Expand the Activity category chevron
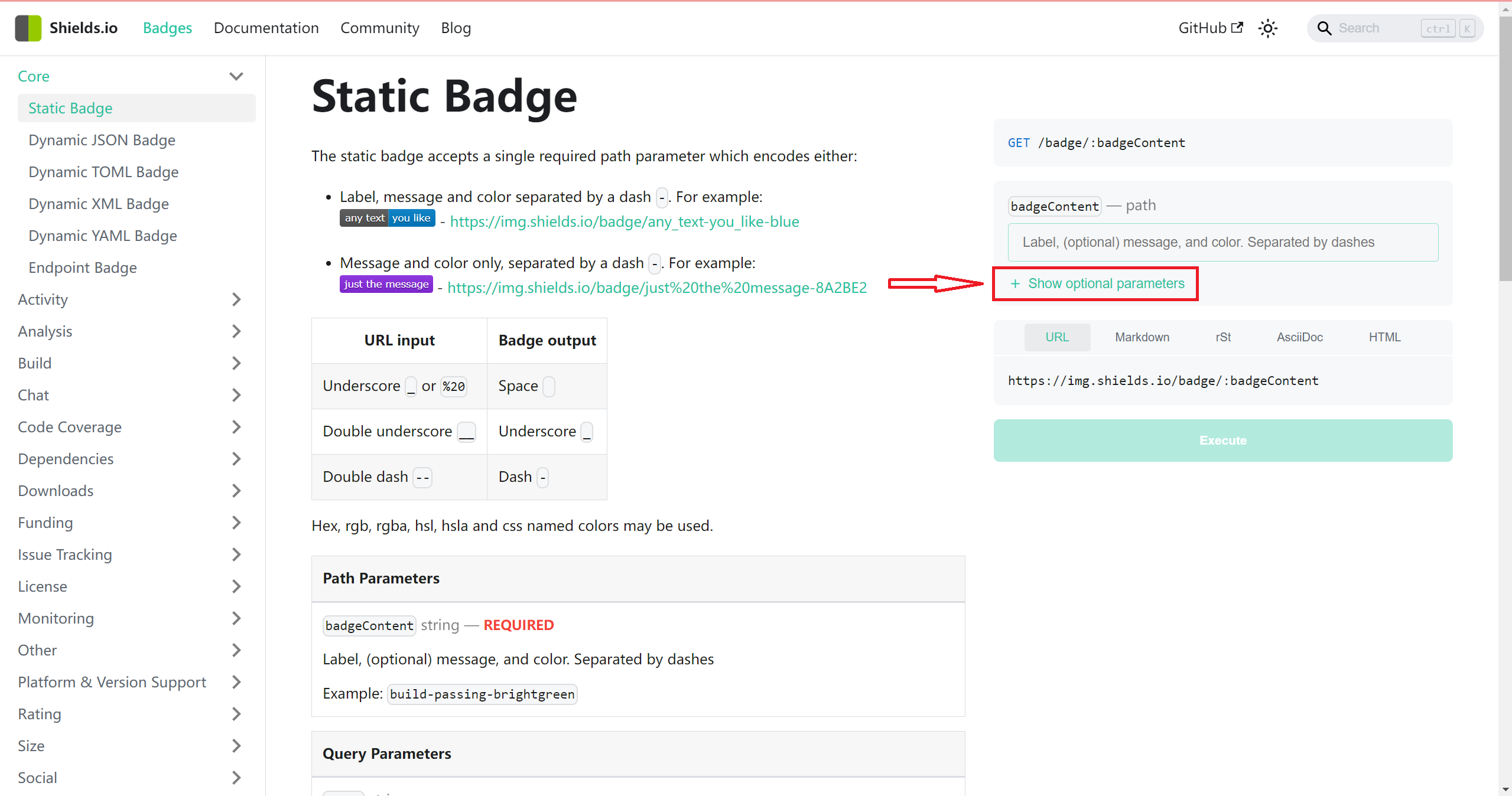1512x796 pixels. [x=236, y=299]
